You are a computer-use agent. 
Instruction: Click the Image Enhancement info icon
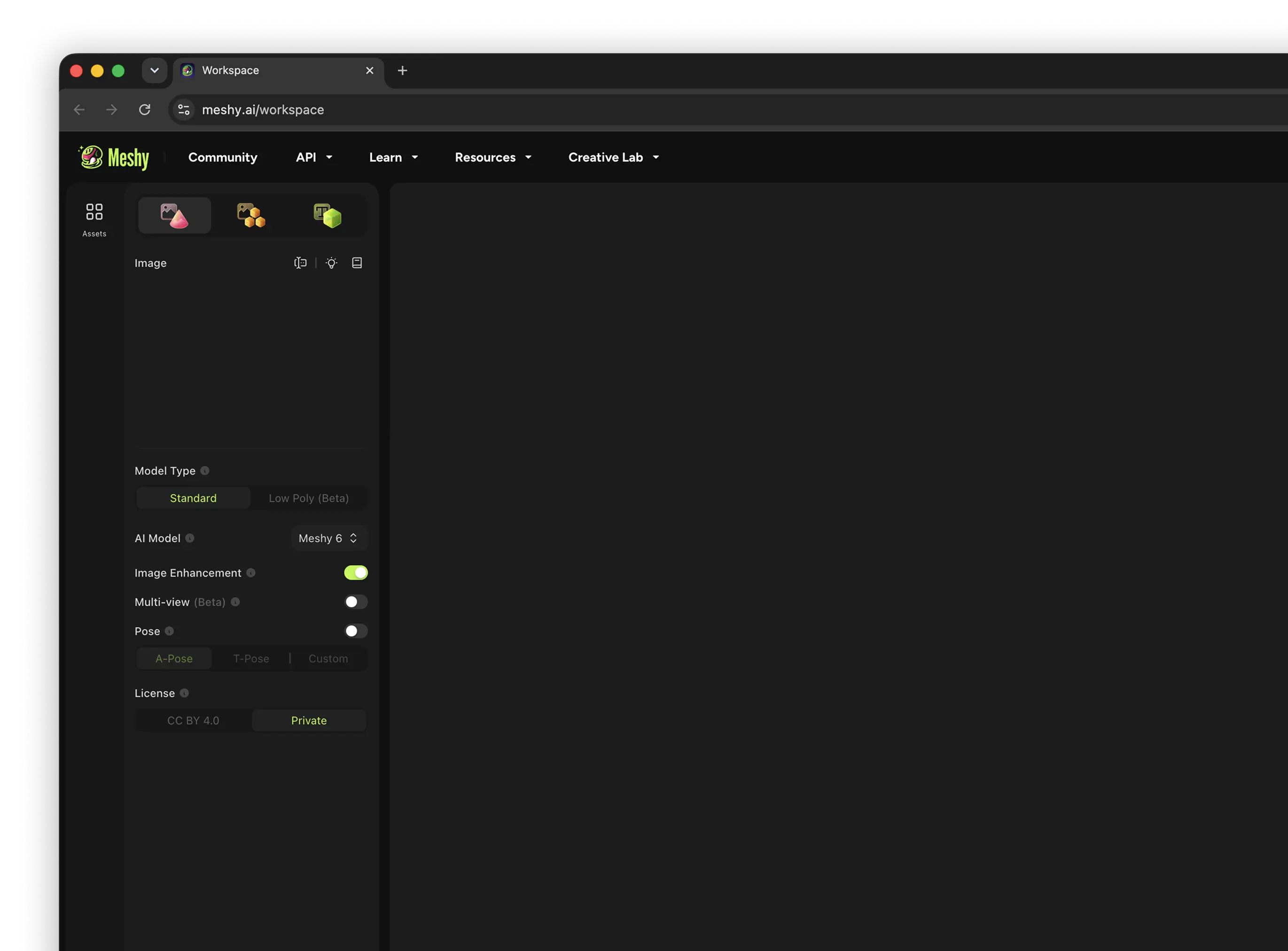click(251, 573)
